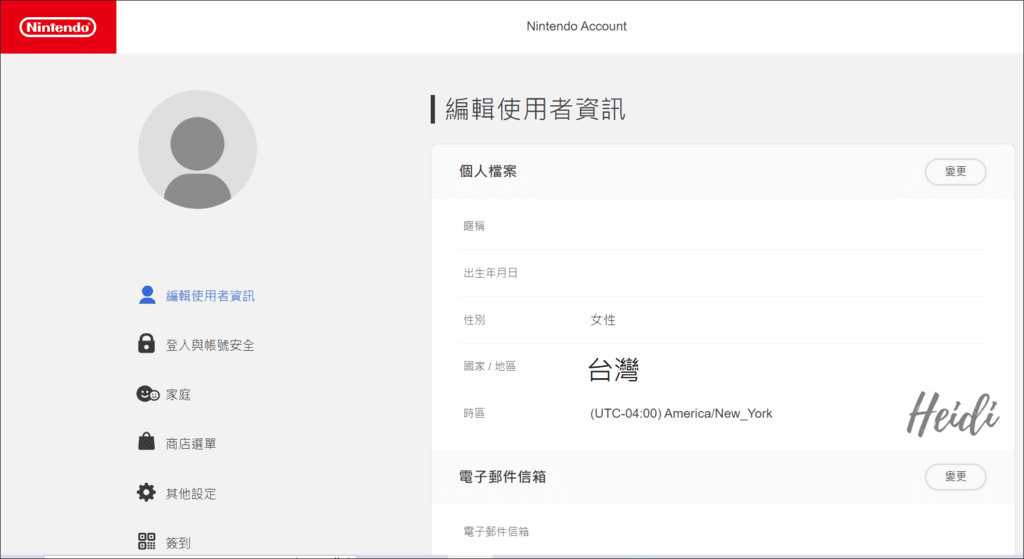This screenshot has width=1024, height=559.
Task: Click the QR code icon beside 簽到
Action: point(146,541)
